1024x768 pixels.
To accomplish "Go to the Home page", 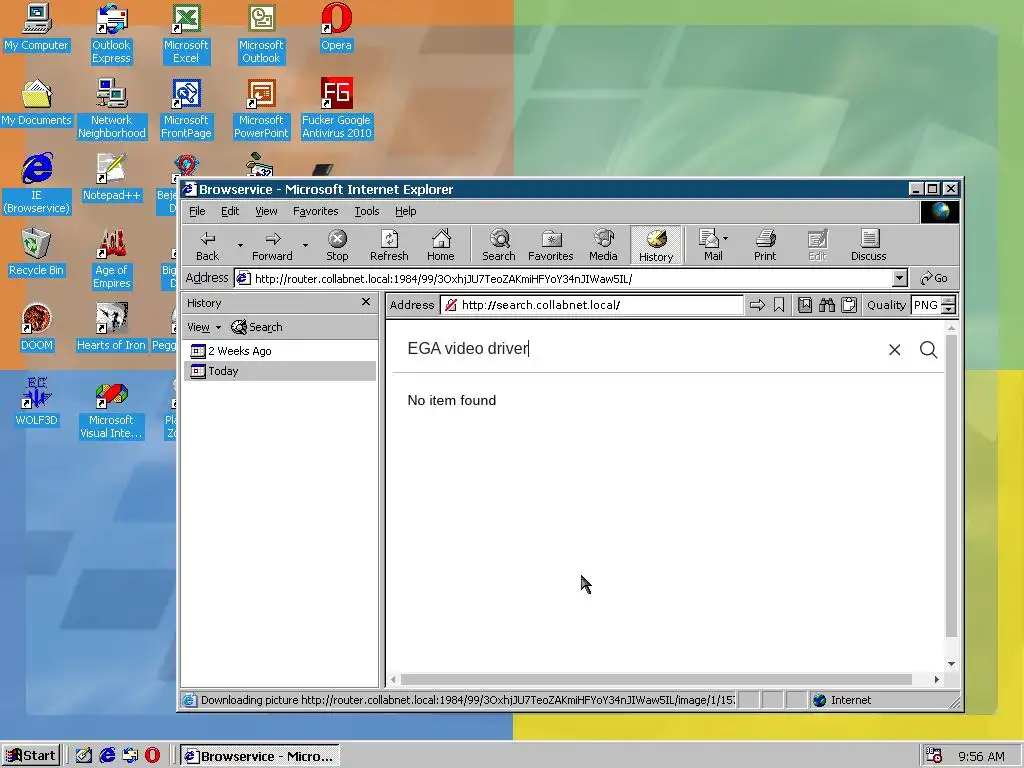I will (x=441, y=246).
